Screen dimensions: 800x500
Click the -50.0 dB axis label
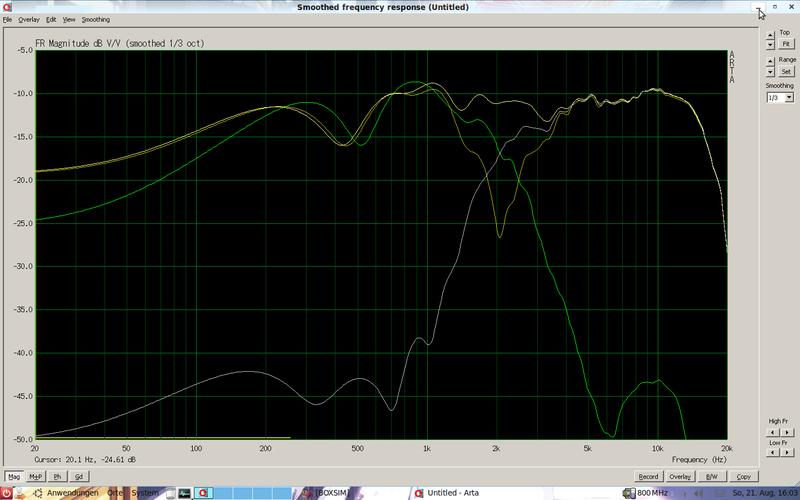point(23,439)
